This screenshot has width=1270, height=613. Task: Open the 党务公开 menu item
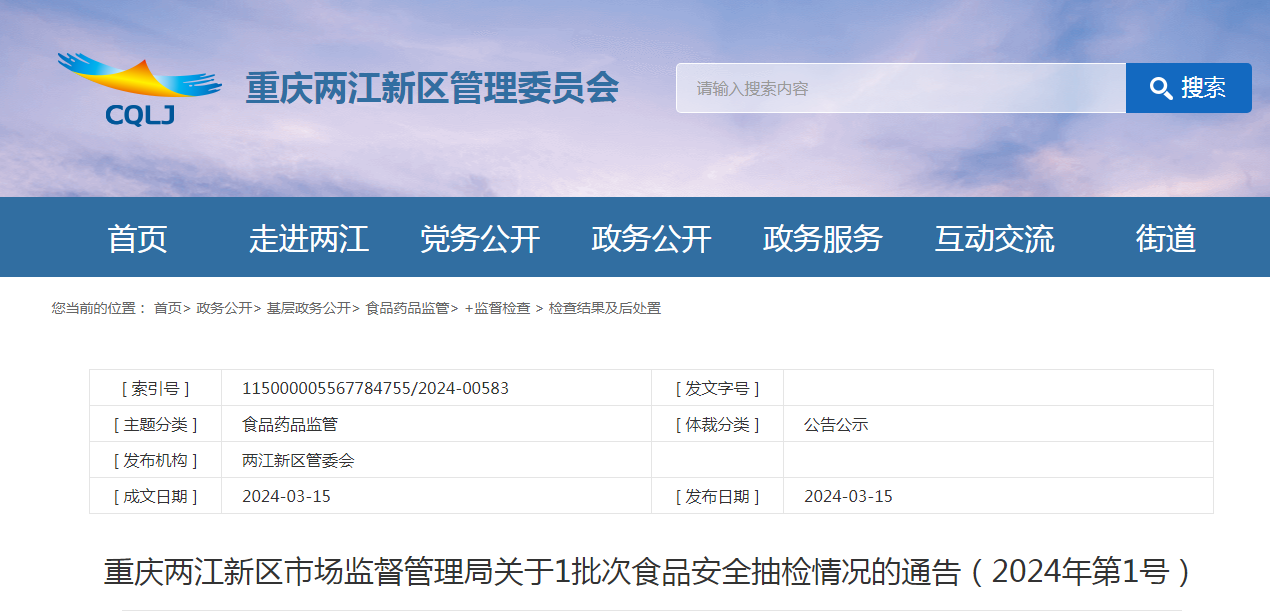(x=480, y=238)
